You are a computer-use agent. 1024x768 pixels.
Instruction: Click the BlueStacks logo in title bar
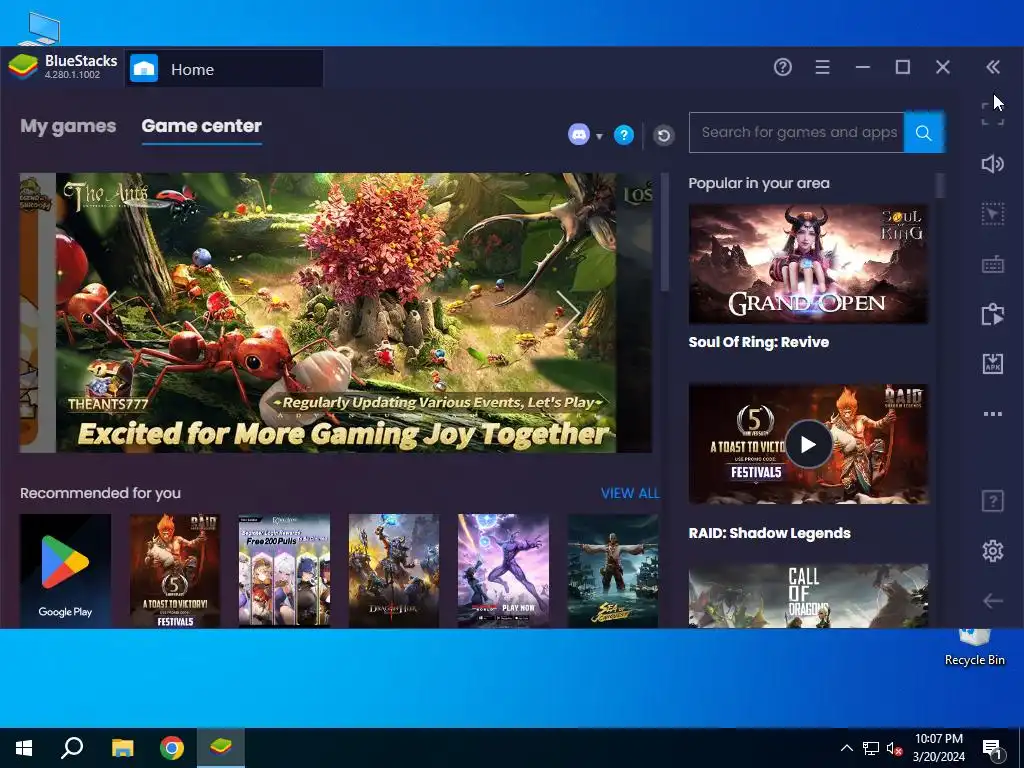click(23, 67)
